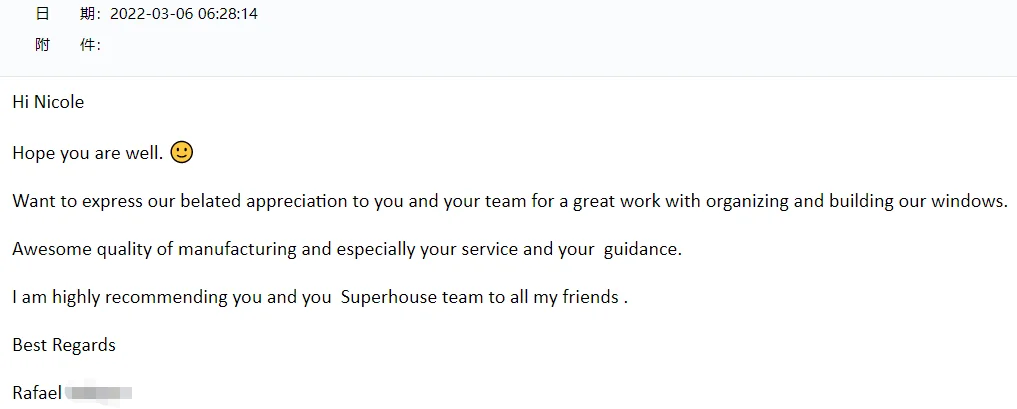Select the name Nicole in the greeting
Viewport: 1017px width, 409px height.
(59, 102)
